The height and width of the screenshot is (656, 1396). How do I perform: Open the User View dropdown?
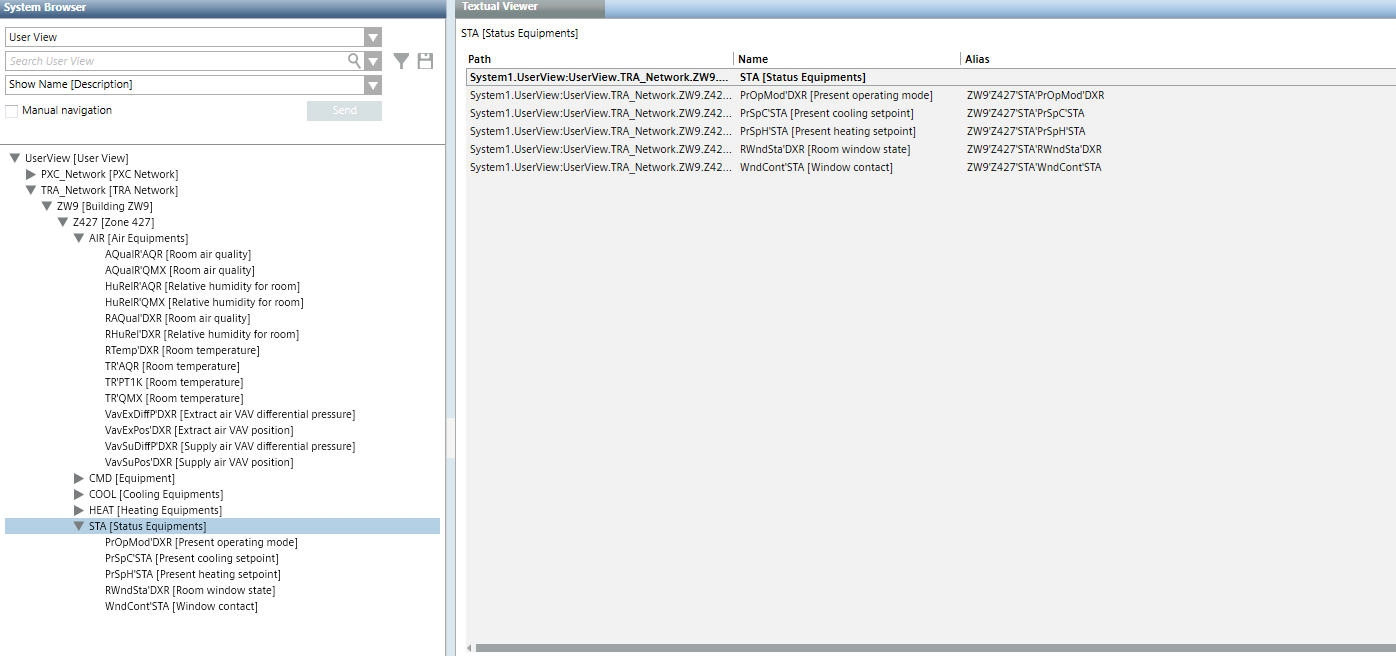372,38
